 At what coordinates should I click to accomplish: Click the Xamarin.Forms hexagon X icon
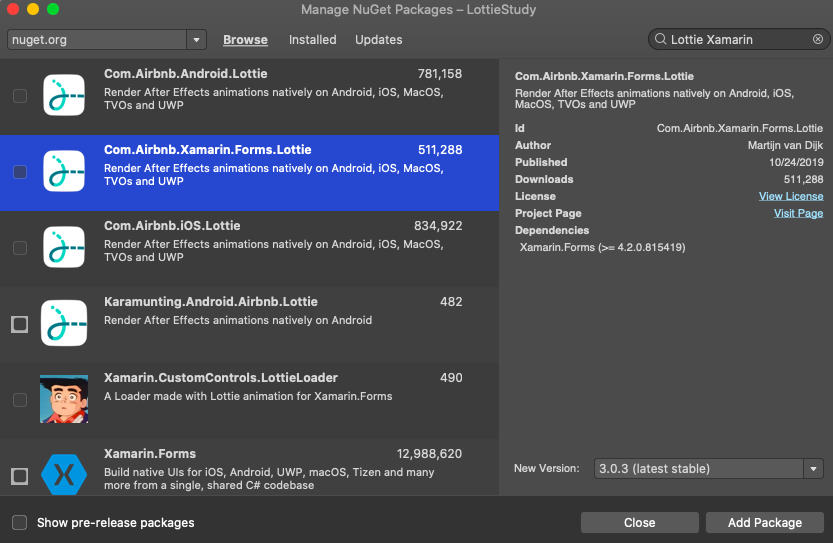pos(64,474)
